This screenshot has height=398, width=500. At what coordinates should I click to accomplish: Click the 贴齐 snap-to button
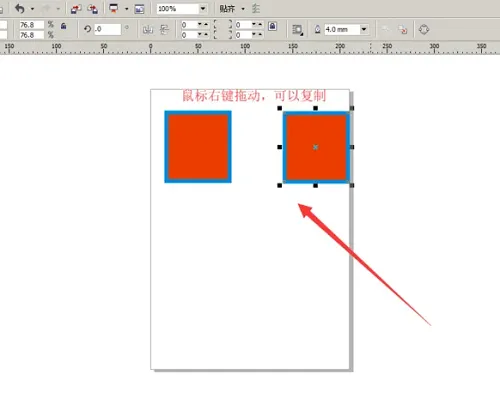(x=227, y=9)
